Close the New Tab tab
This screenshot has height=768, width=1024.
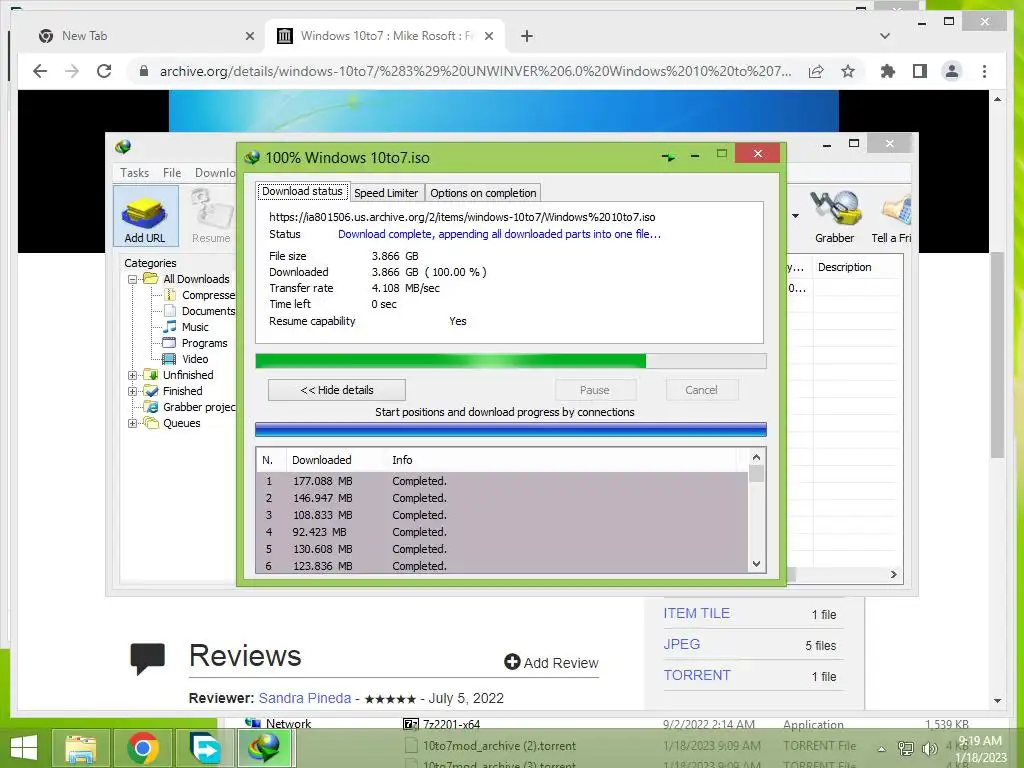click(x=249, y=36)
